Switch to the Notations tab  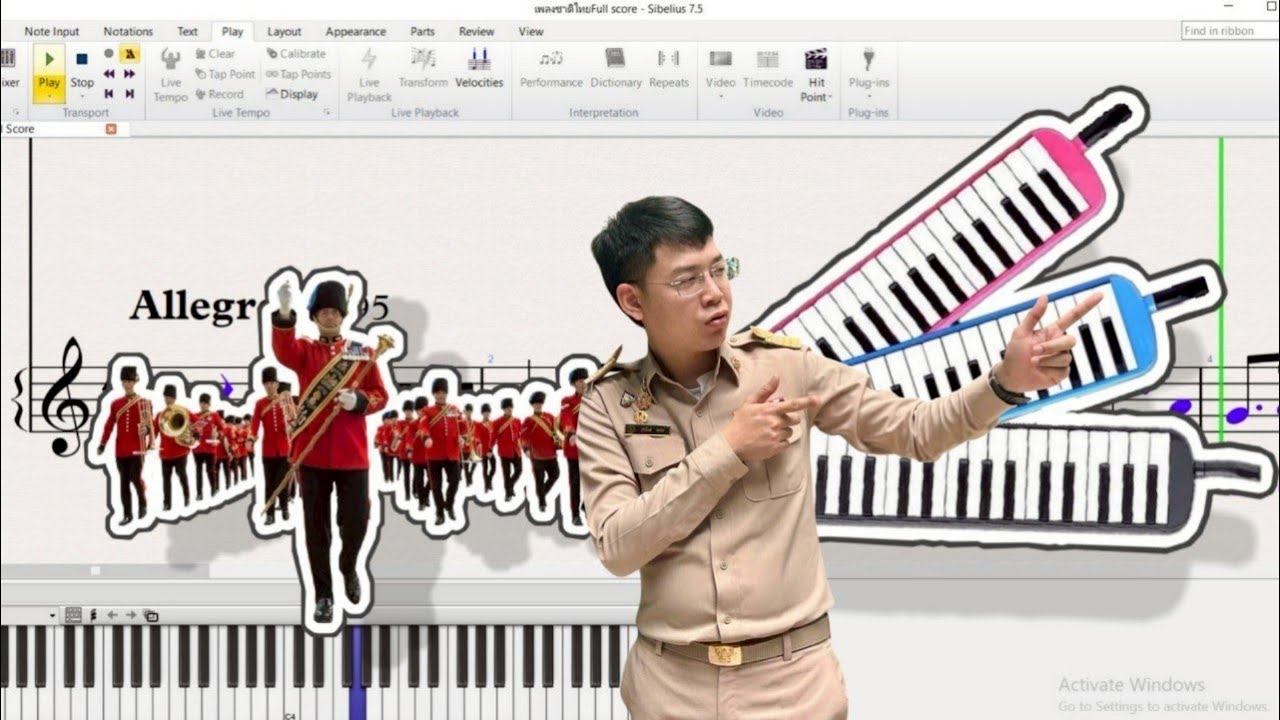[x=128, y=32]
